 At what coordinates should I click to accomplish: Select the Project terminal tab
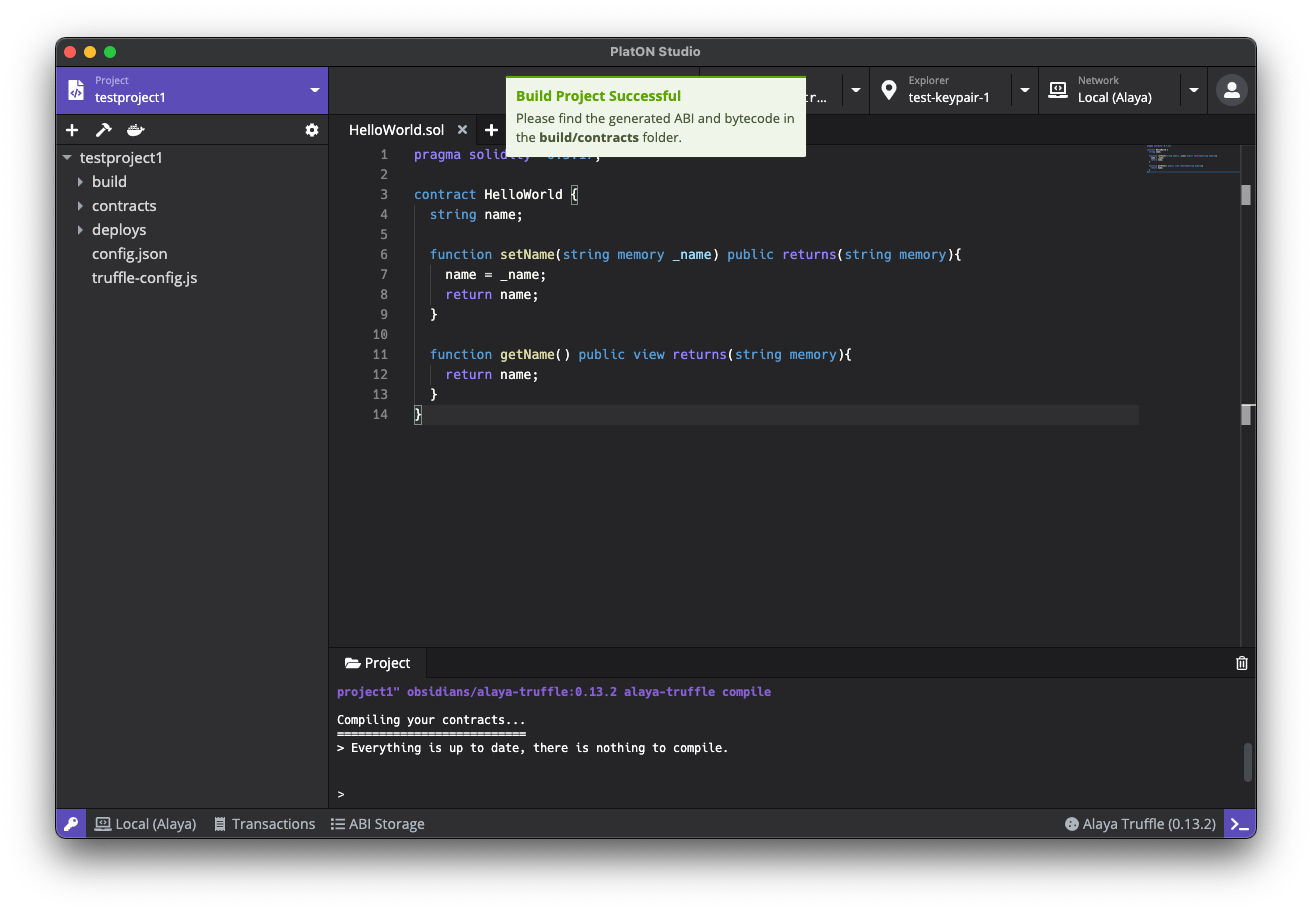click(x=377, y=663)
